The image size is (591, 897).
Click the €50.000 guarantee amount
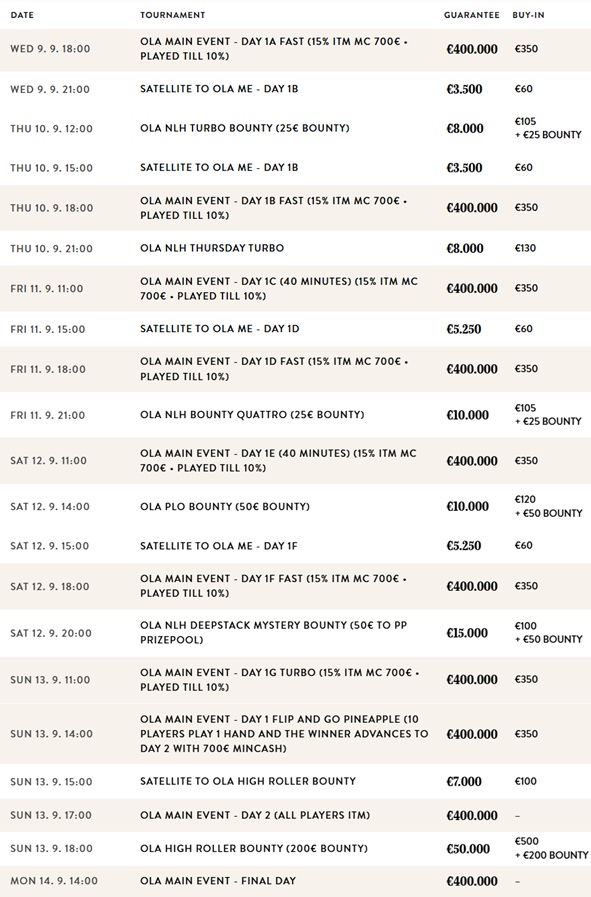click(x=468, y=849)
